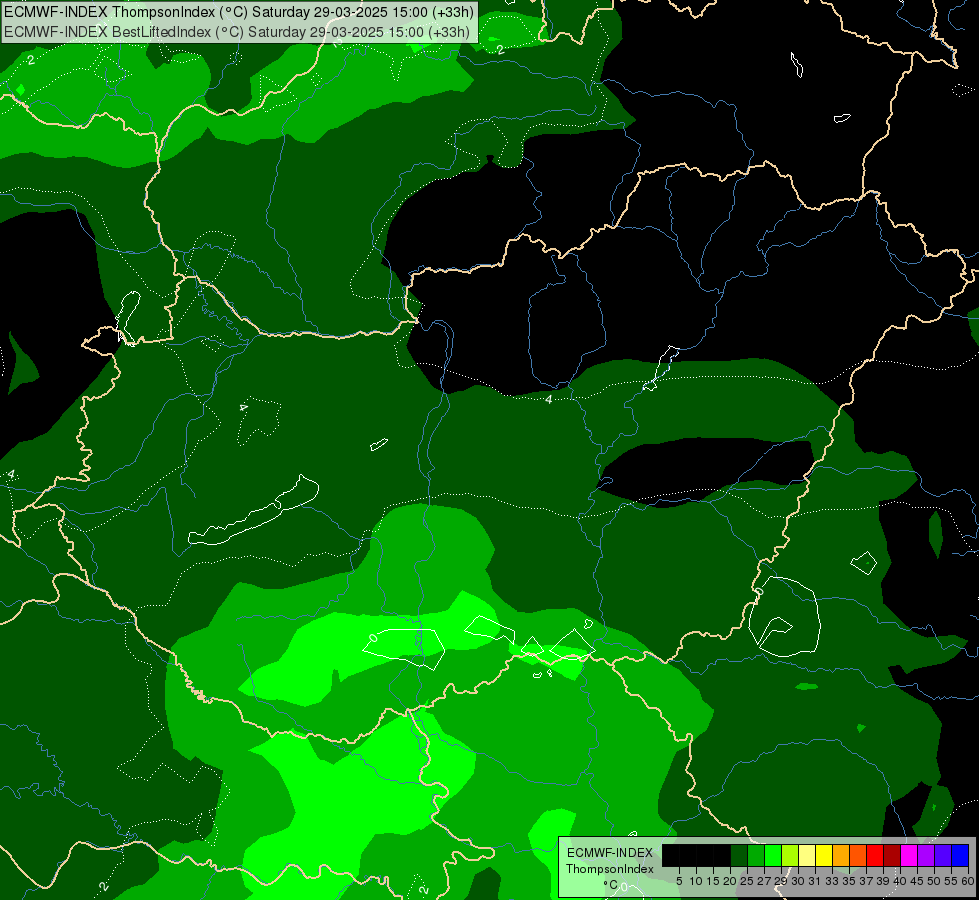Click legend scale value 30
The height and width of the screenshot is (900, 979).
(798, 881)
